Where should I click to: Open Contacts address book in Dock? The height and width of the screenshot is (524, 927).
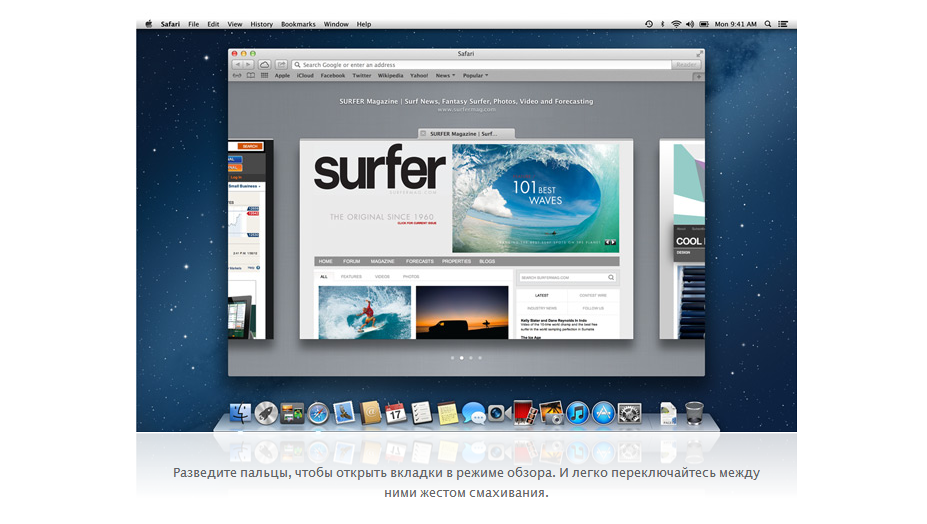pyautogui.click(x=370, y=412)
